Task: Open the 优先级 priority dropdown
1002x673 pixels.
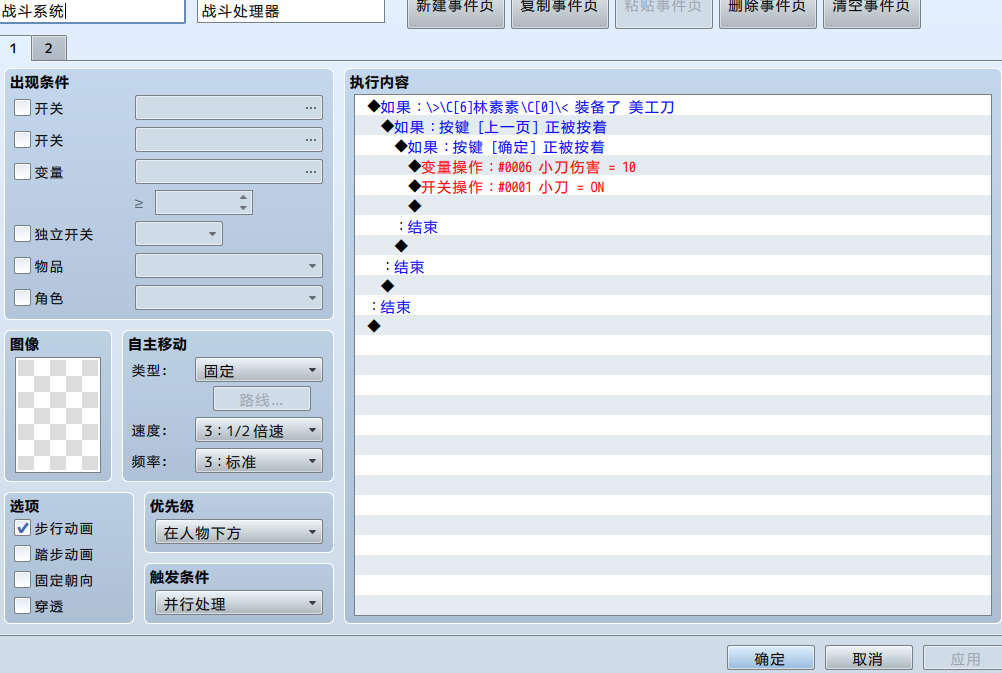Action: click(239, 532)
